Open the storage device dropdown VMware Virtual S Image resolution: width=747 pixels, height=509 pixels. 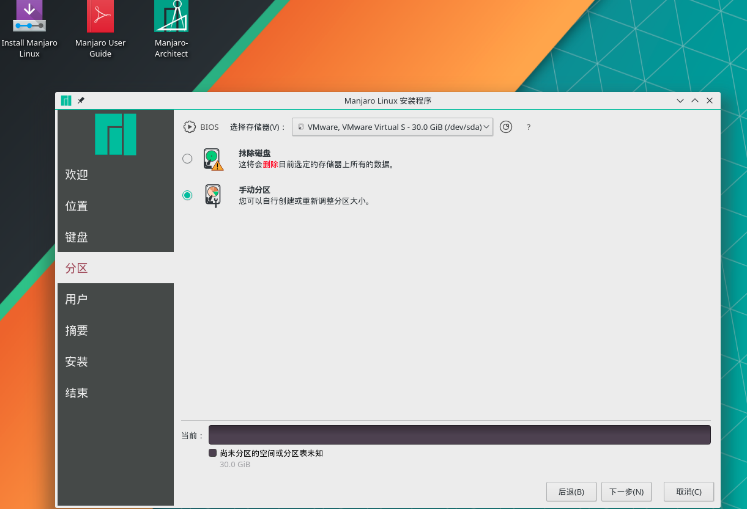click(x=393, y=127)
